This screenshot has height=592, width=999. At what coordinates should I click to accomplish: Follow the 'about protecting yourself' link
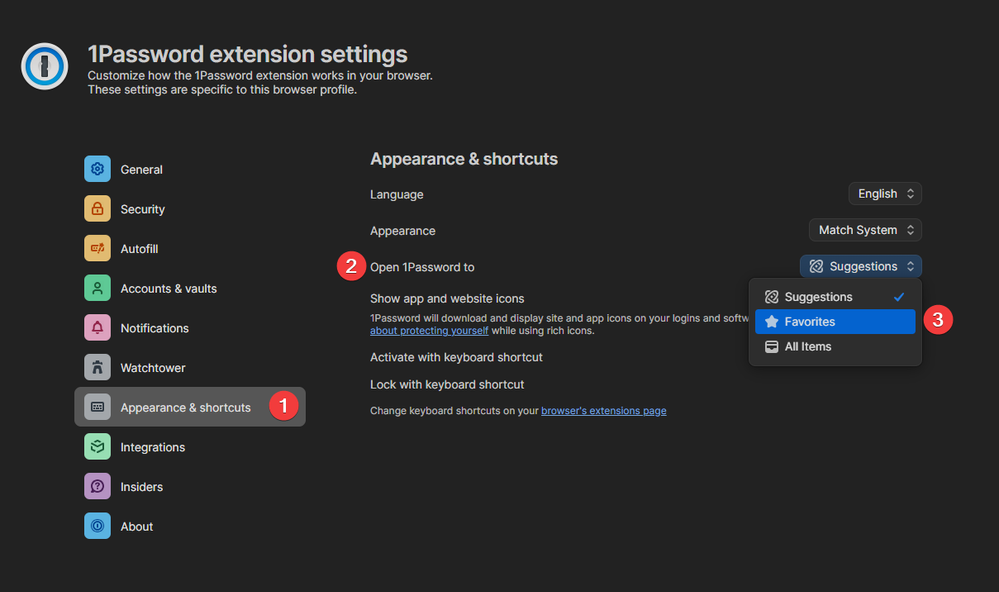(429, 331)
